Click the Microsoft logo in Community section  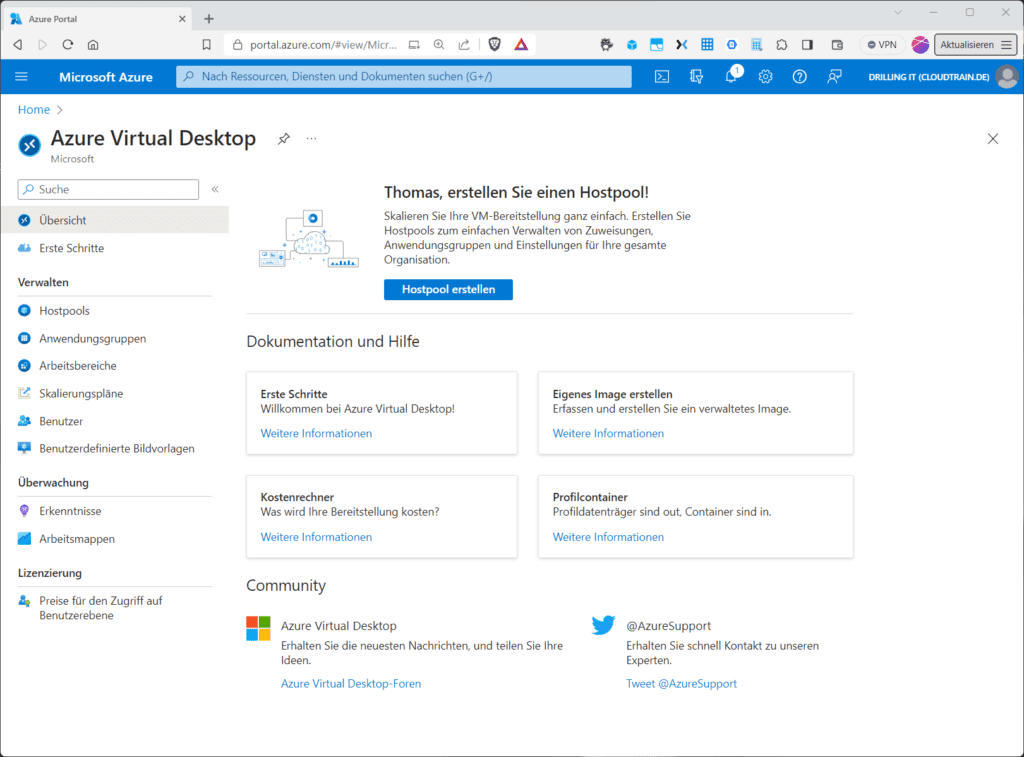tap(258, 628)
